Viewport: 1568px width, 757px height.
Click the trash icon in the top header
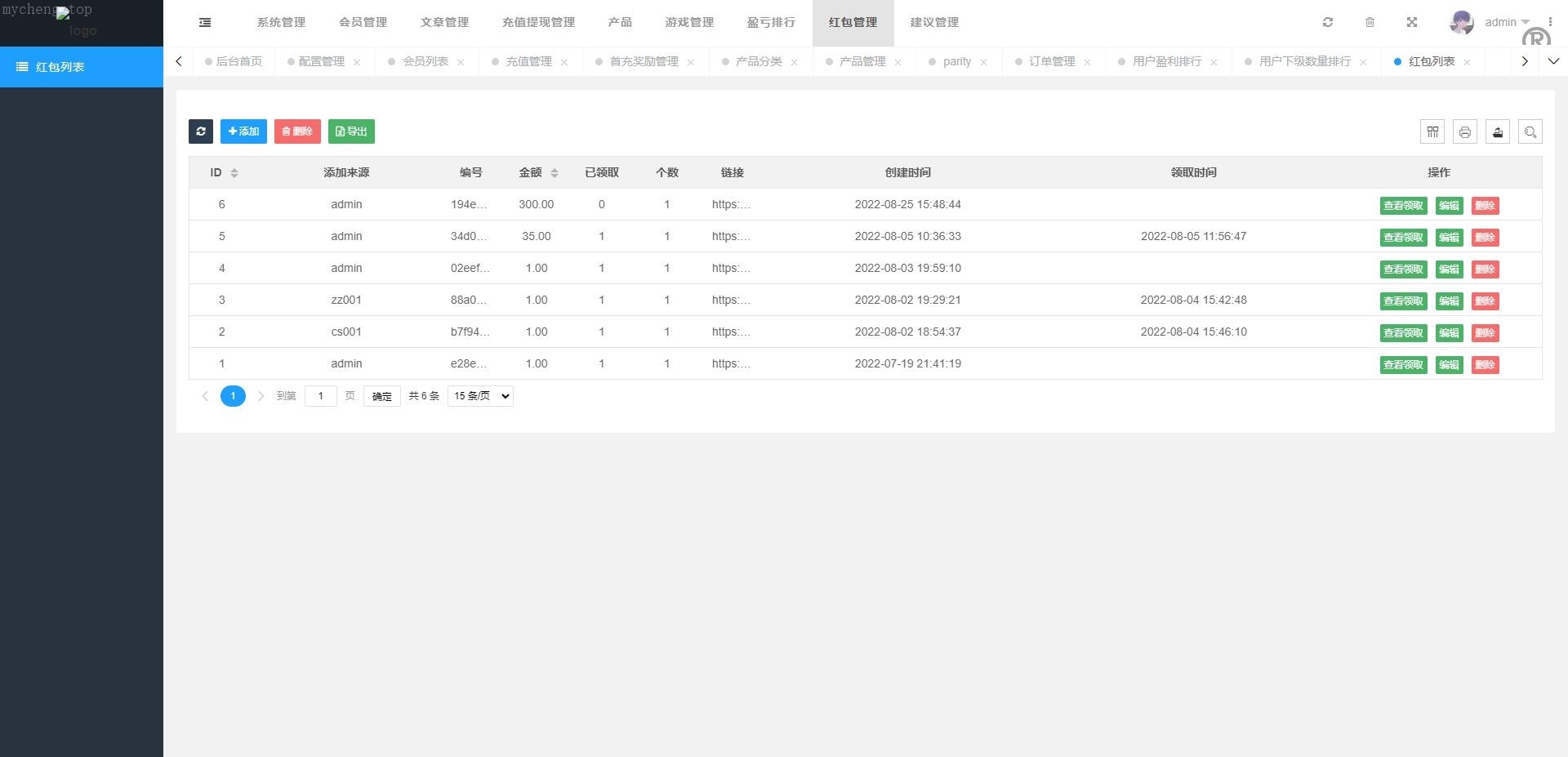(1370, 22)
